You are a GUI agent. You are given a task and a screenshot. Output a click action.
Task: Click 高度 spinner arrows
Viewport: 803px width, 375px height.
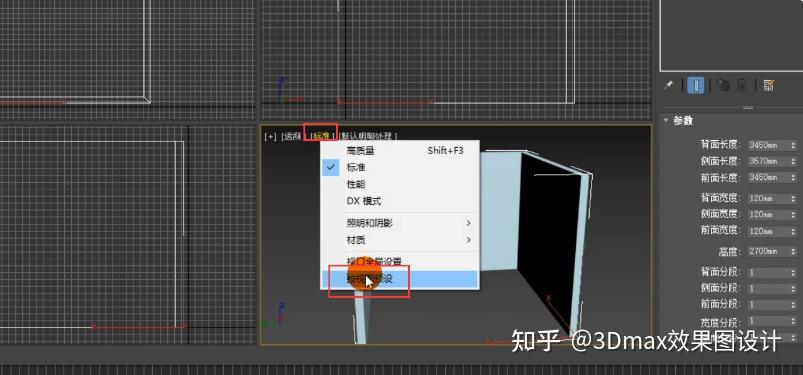point(793,251)
